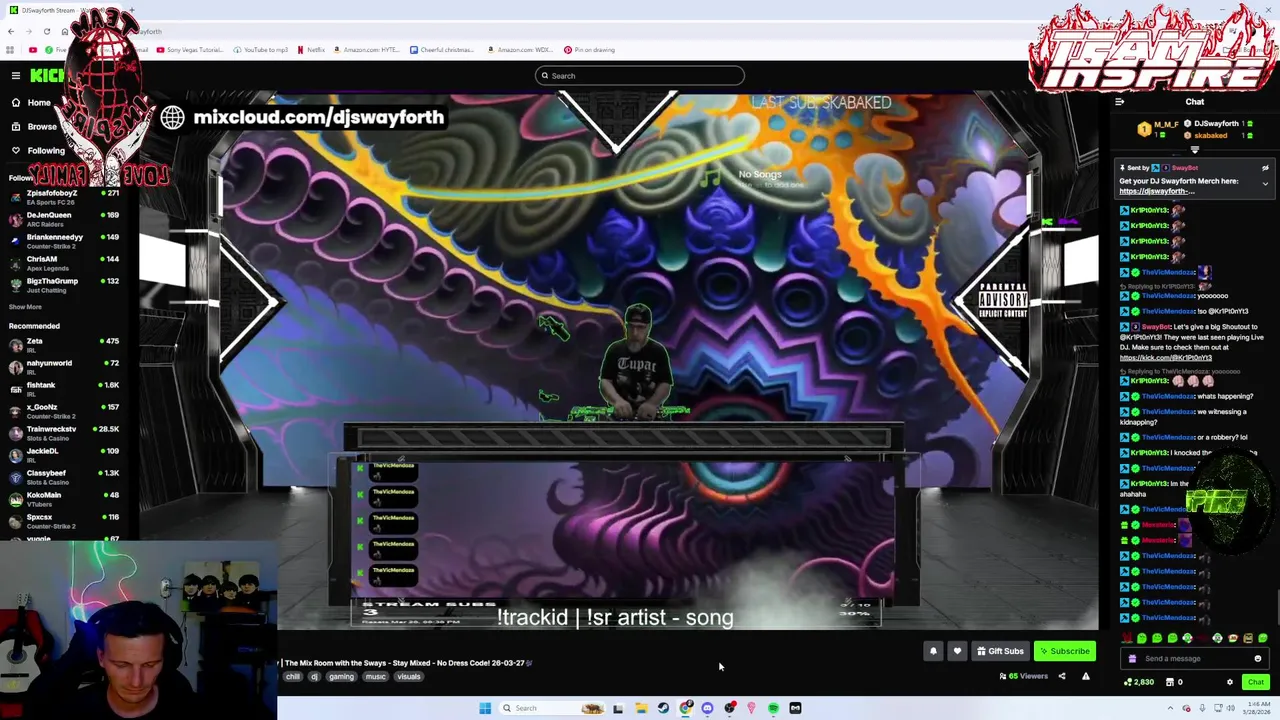The image size is (1280, 720).
Task: Unpin the SwayBot pinned message
Action: click(1265, 168)
